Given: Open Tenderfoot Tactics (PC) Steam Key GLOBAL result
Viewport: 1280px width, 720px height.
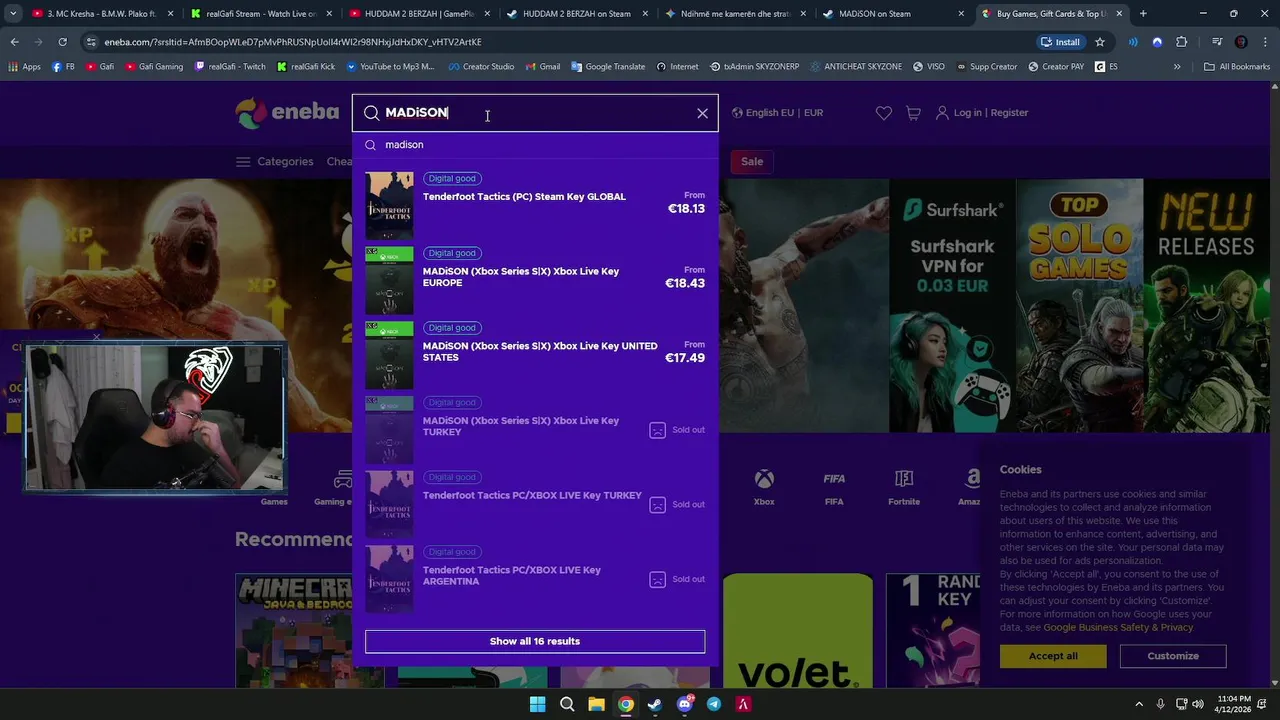Looking at the screenshot, I should tap(535, 205).
